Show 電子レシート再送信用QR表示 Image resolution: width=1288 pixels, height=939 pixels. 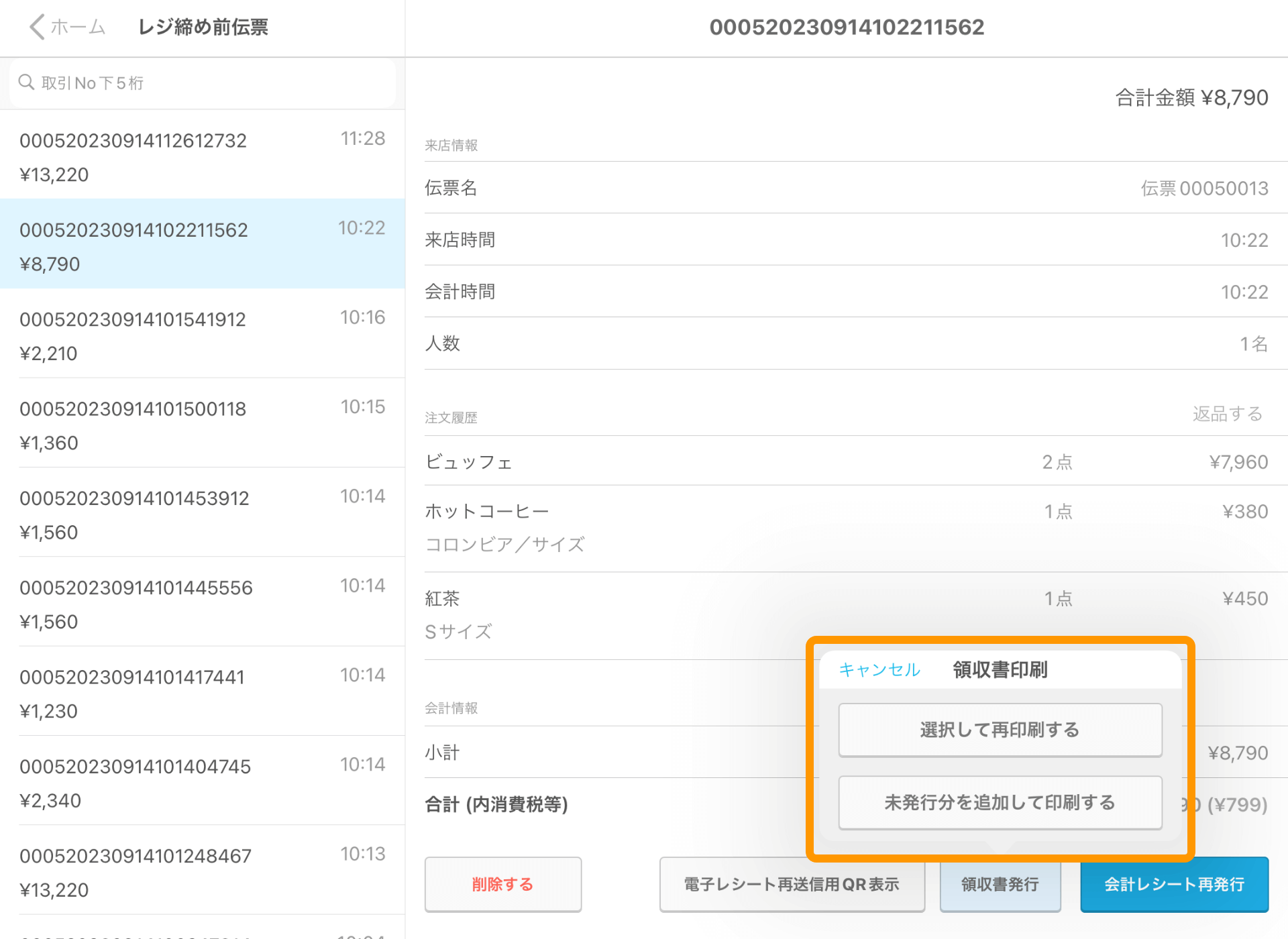click(792, 884)
